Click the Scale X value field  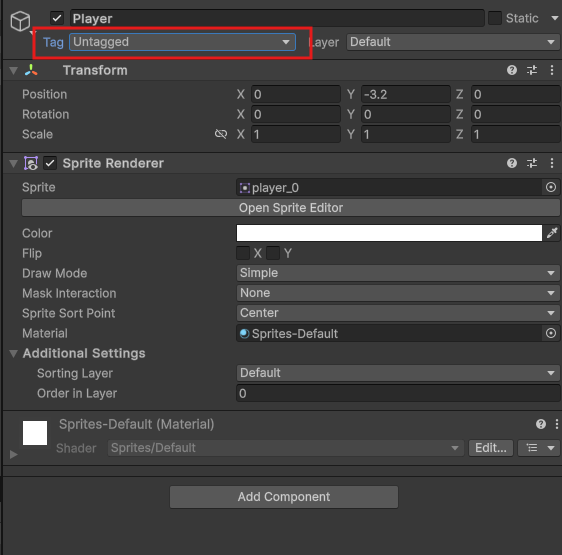coord(296,134)
